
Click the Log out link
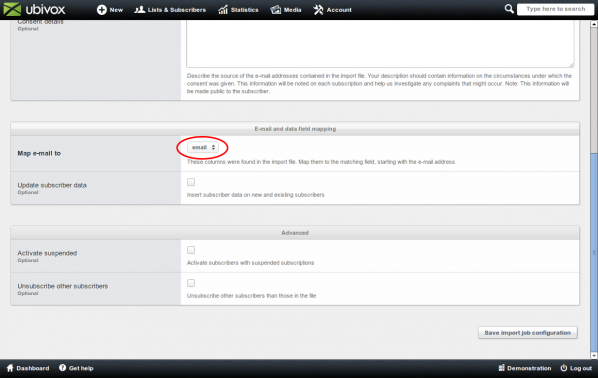[x=576, y=368]
